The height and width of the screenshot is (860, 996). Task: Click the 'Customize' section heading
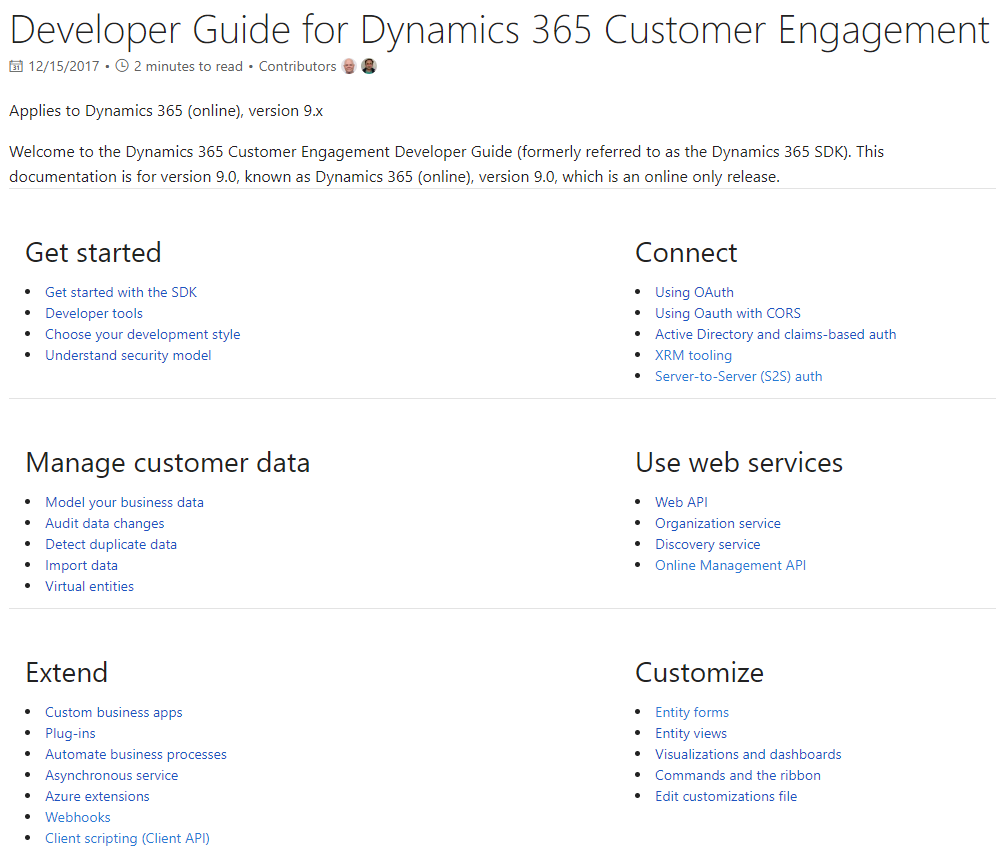click(699, 673)
